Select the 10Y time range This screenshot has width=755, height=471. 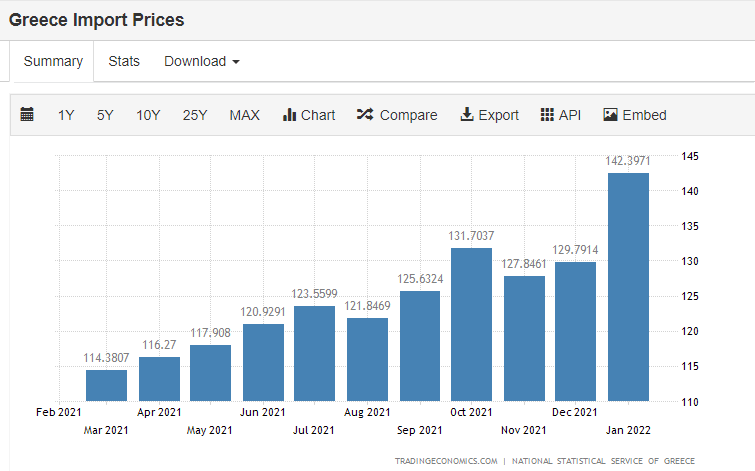148,115
